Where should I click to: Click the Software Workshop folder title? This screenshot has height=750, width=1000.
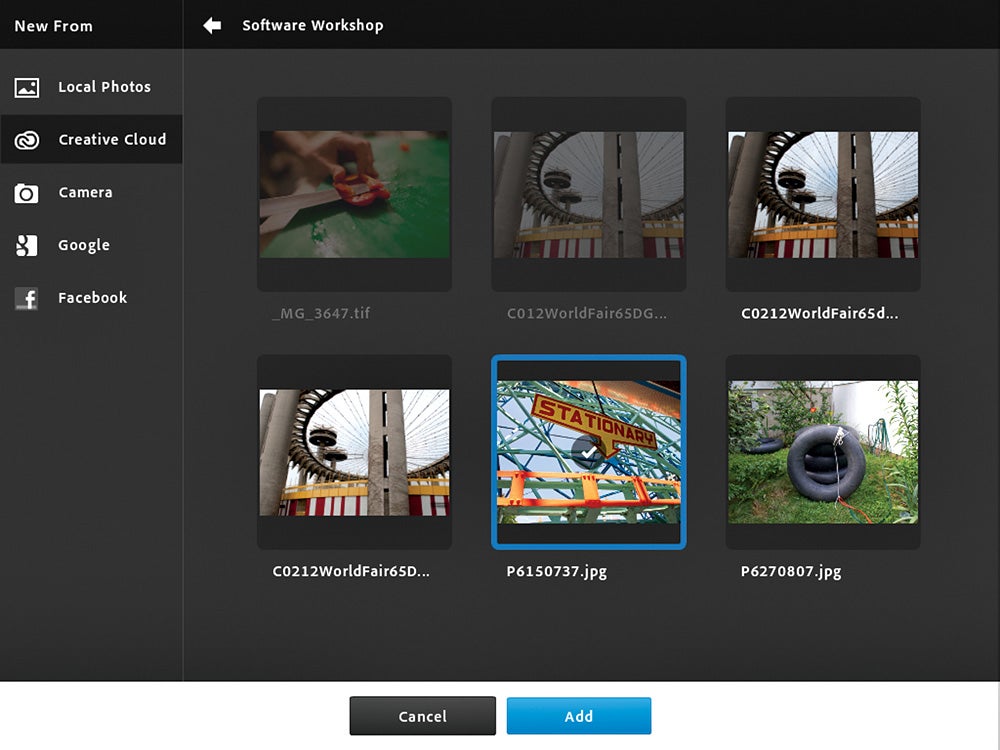312,26
